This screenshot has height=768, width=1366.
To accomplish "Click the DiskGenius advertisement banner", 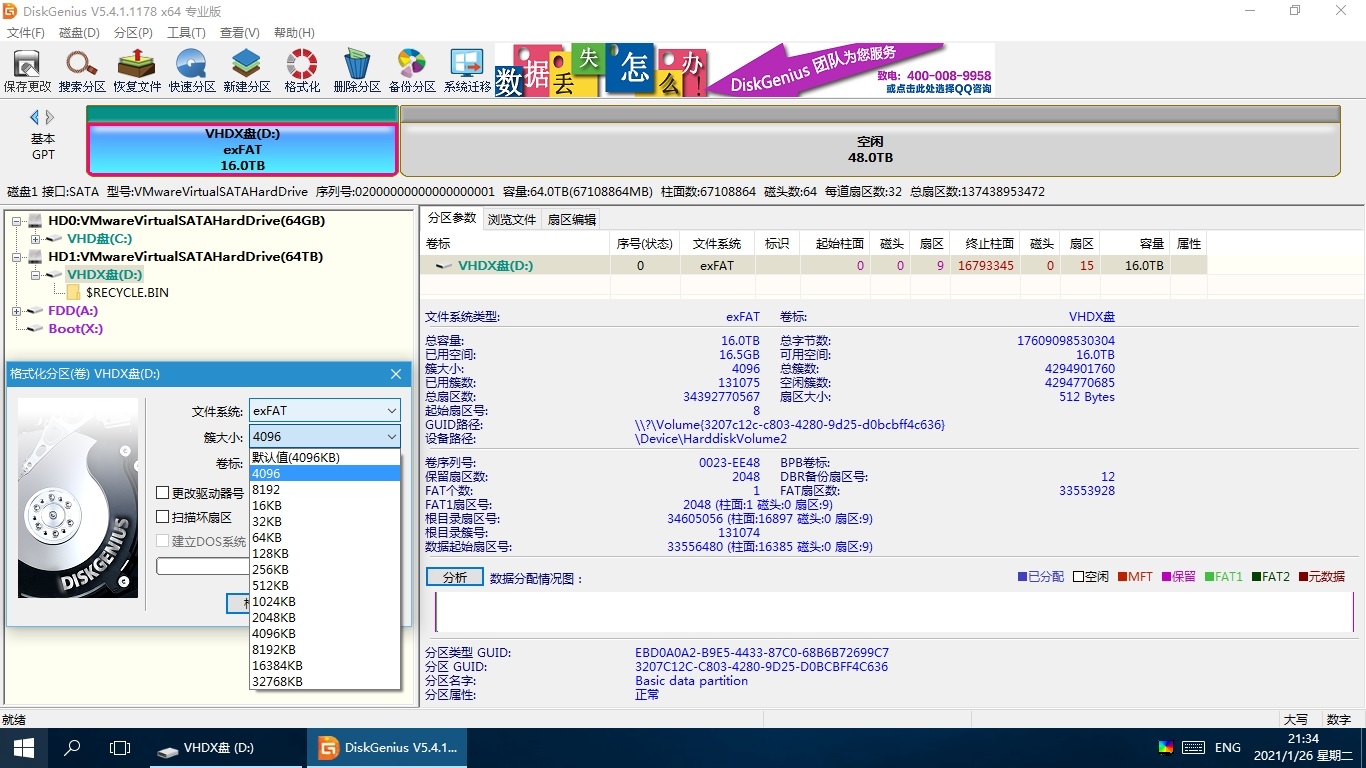I will (x=745, y=70).
